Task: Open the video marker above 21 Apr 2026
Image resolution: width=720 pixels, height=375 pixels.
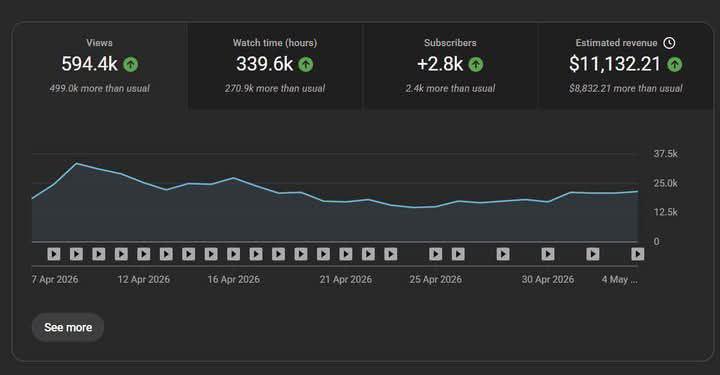Action: point(346,254)
